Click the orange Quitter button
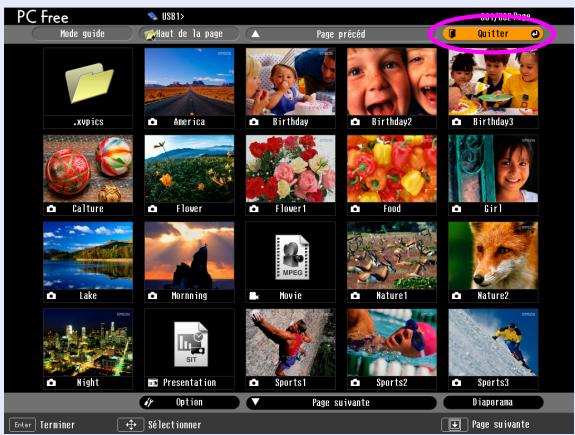575x435 pixels. pos(493,34)
